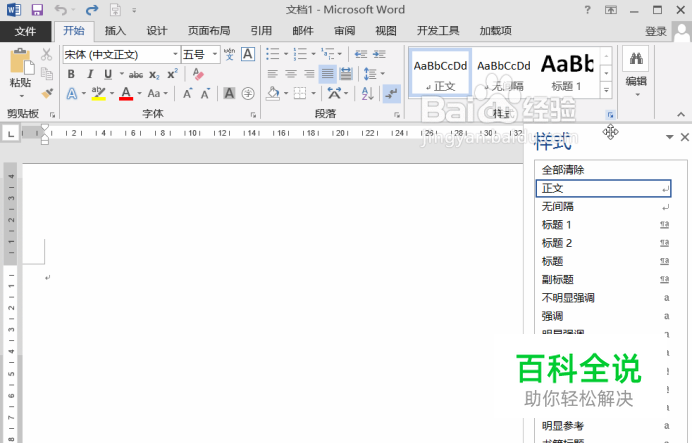The image size is (692, 443).
Task: Open font color dropdown arrow
Action: [139, 94]
